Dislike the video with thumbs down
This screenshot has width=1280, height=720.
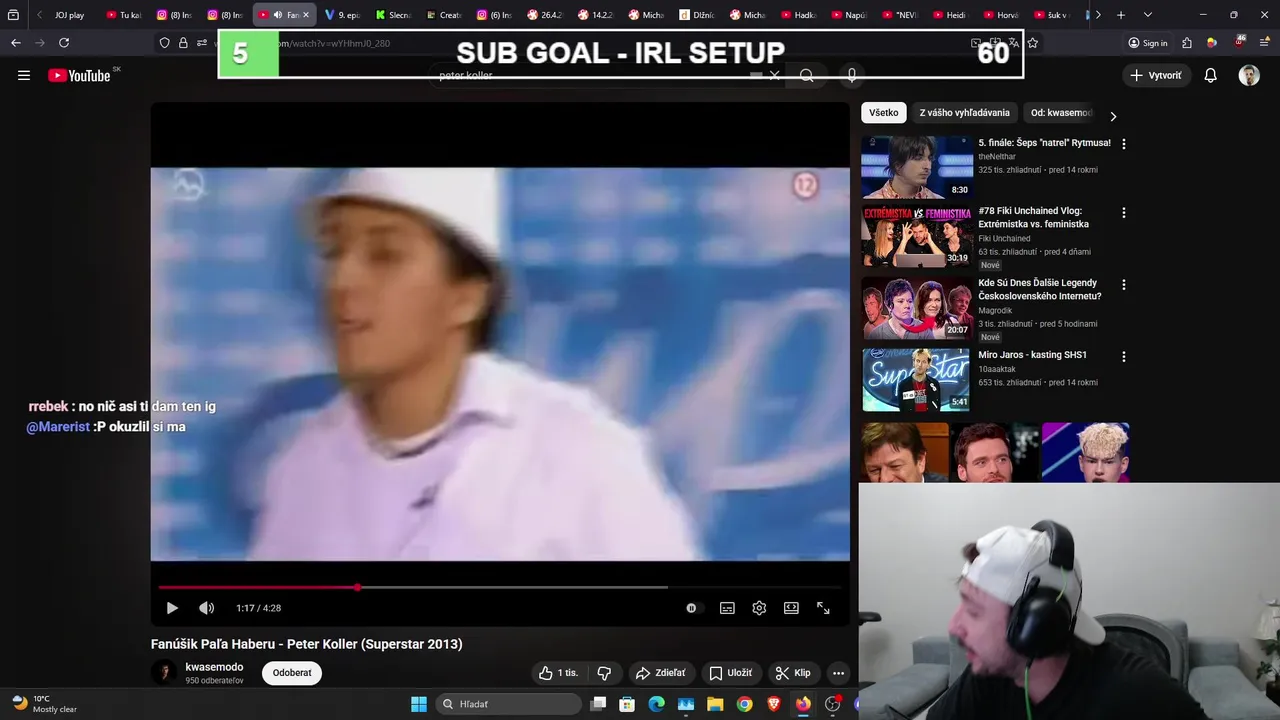pos(604,673)
